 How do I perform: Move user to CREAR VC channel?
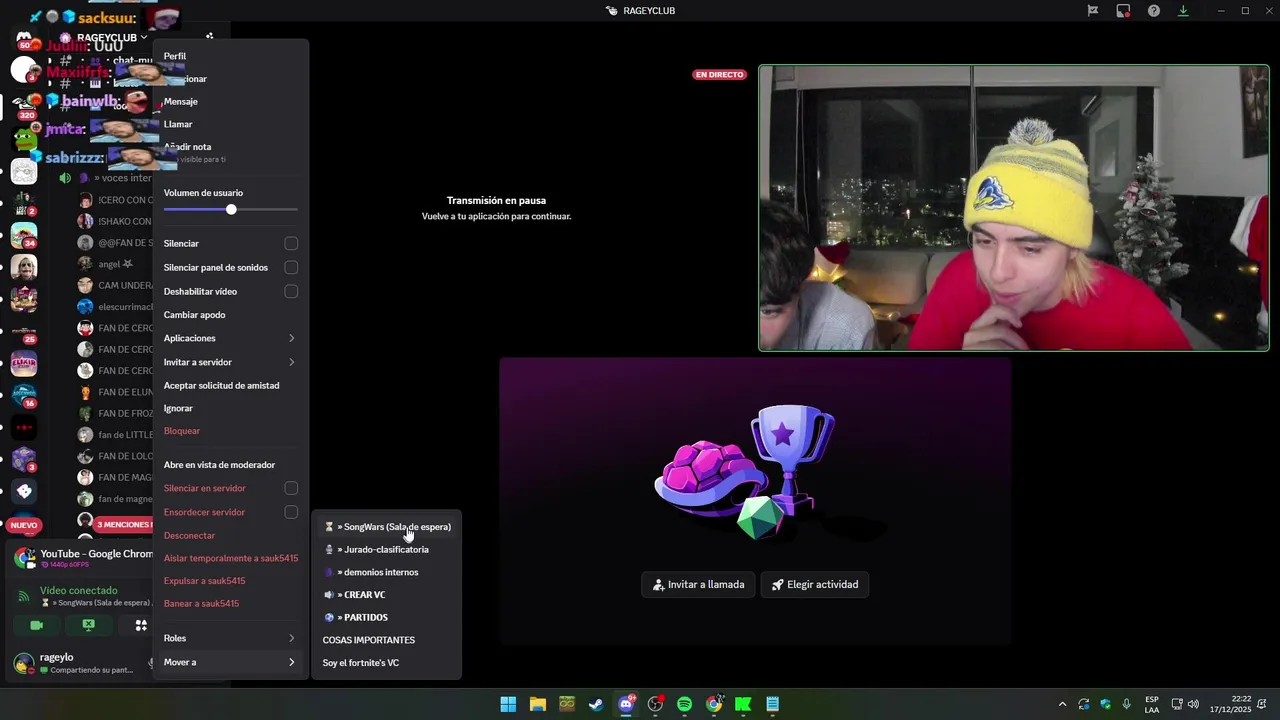click(x=387, y=595)
